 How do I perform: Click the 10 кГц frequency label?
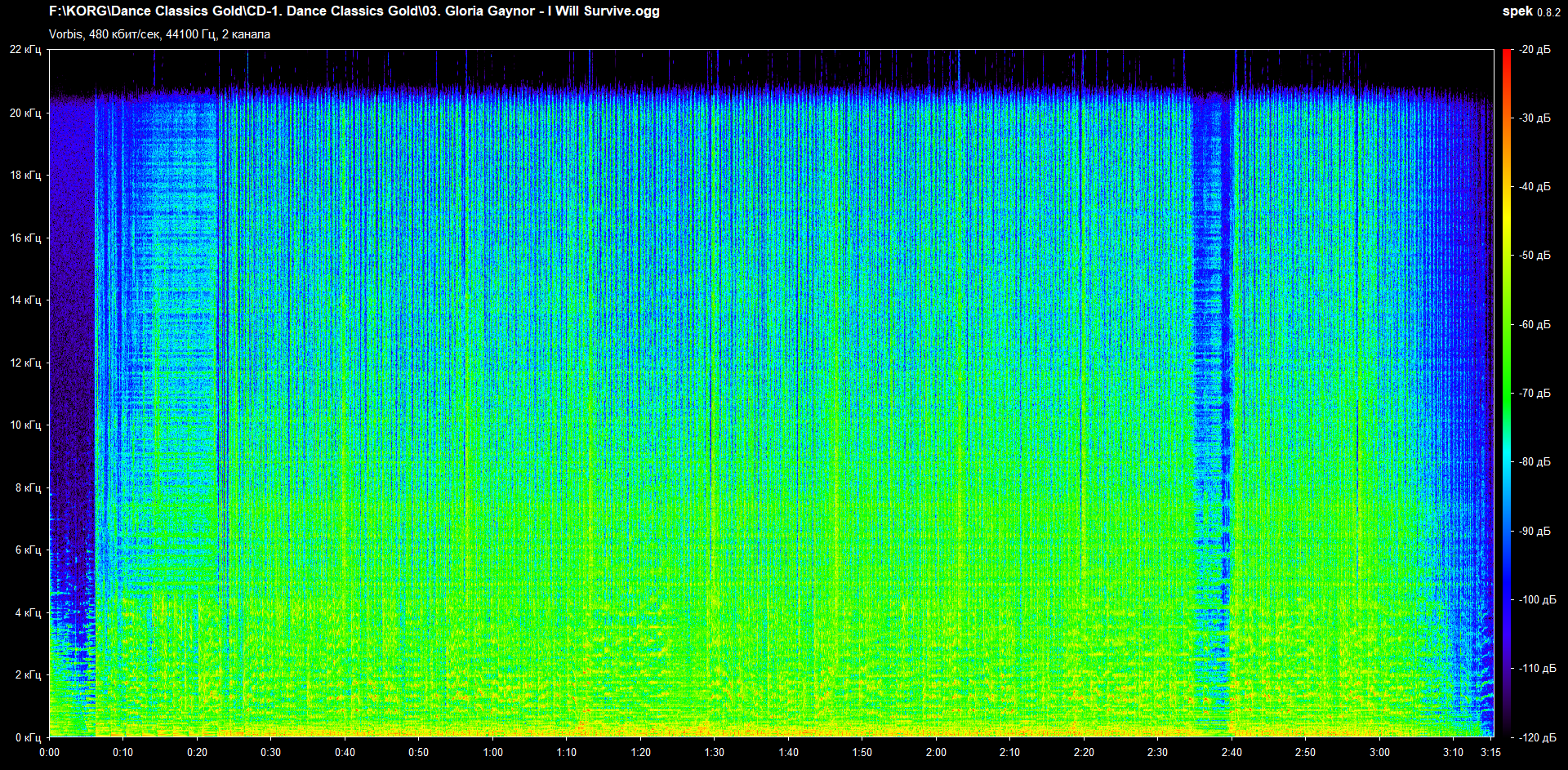[25, 425]
